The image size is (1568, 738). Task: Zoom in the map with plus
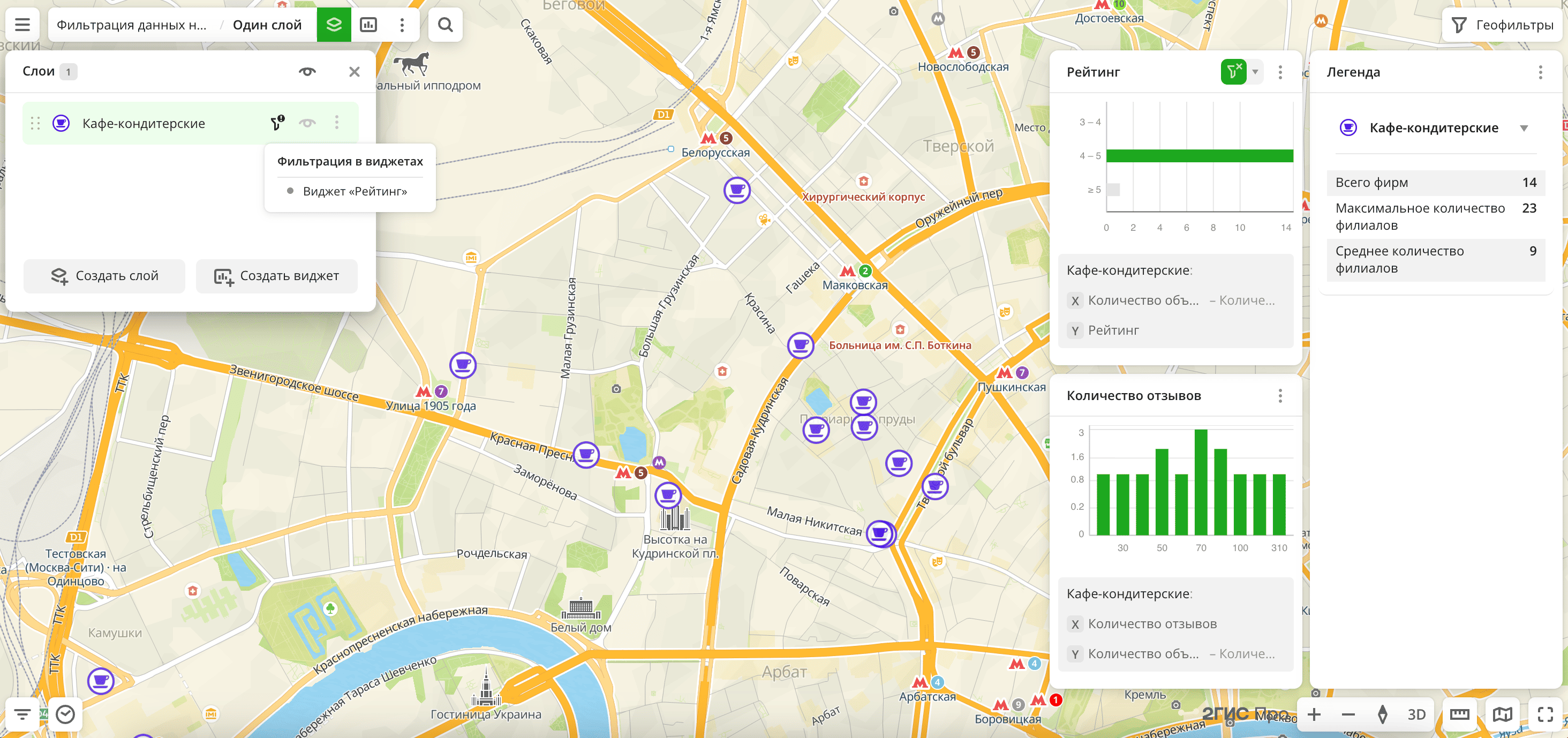pos(1314,714)
